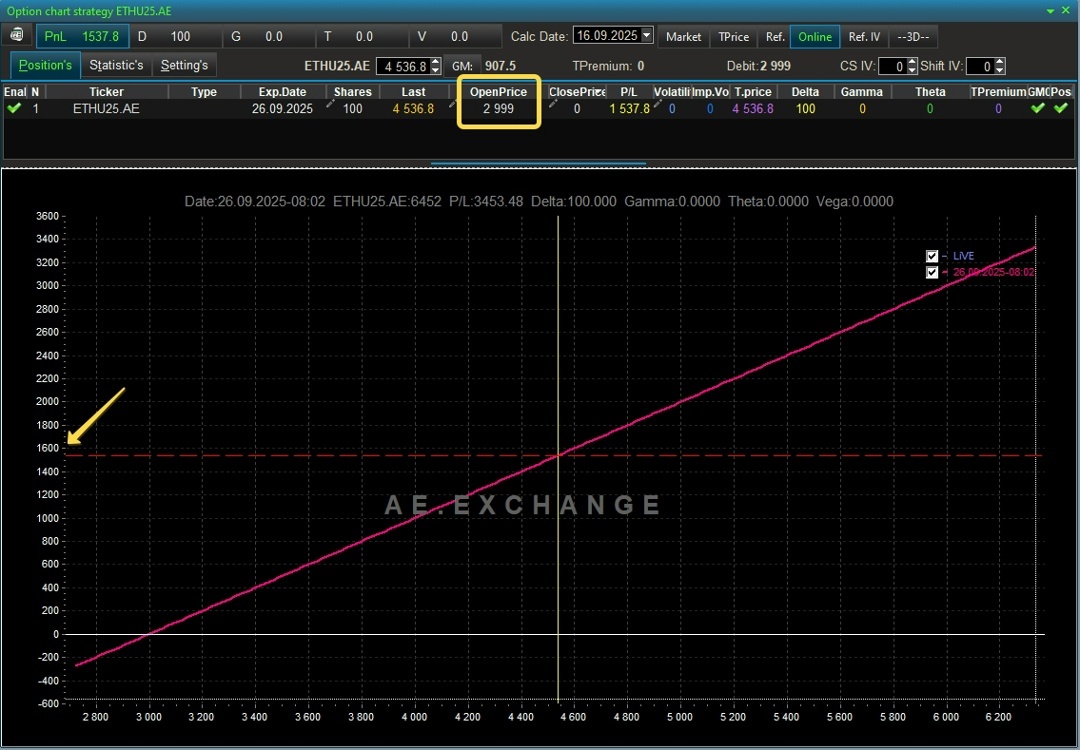Click the T.price column header
1080x750 pixels.
click(x=753, y=92)
